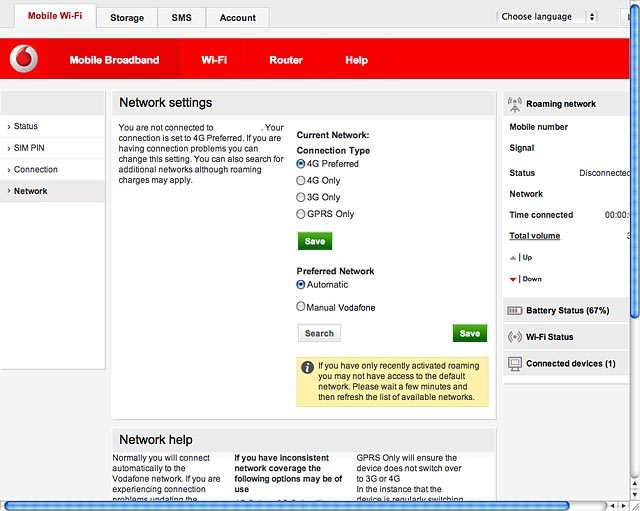Click the Battery Status battery icon
The width and height of the screenshot is (640, 511).
tap(514, 311)
